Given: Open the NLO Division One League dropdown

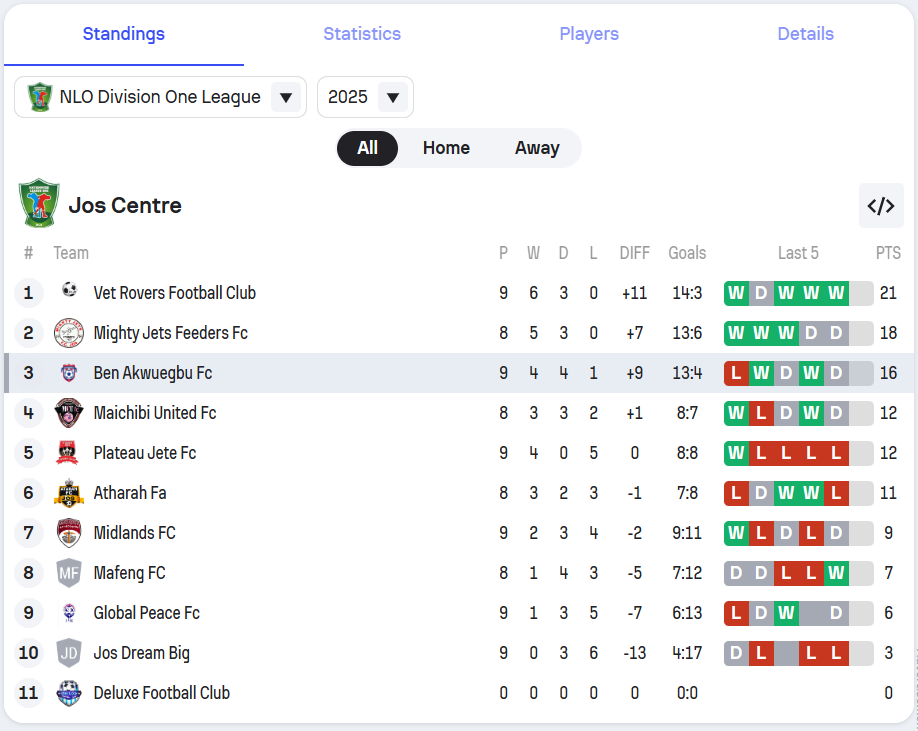Looking at the screenshot, I should click(160, 97).
